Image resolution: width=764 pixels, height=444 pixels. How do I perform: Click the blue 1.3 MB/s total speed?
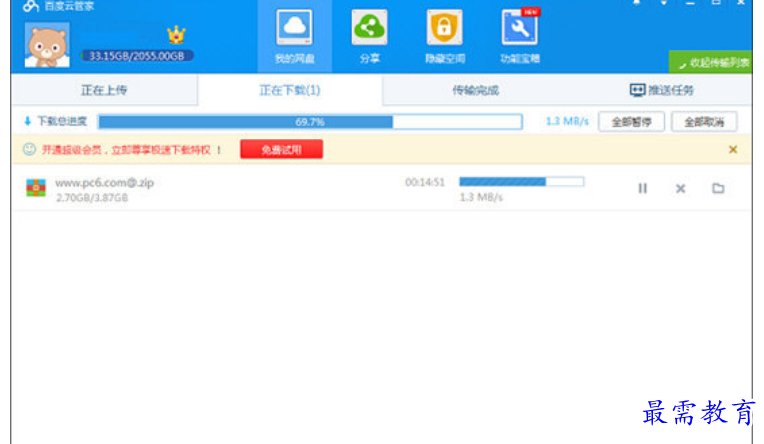pyautogui.click(x=567, y=121)
